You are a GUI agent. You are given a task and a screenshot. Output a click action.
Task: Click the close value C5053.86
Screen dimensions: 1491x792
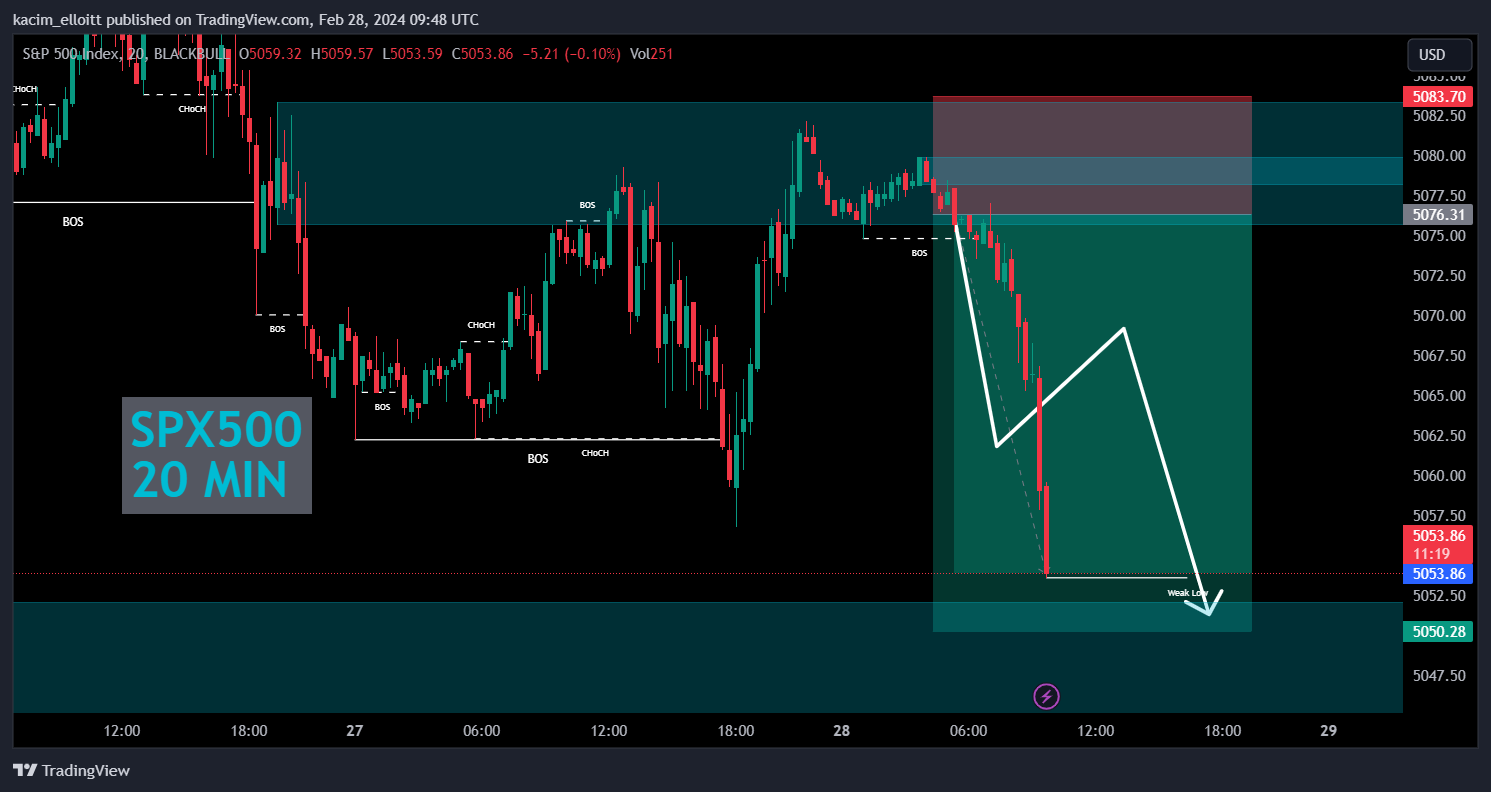(483, 53)
